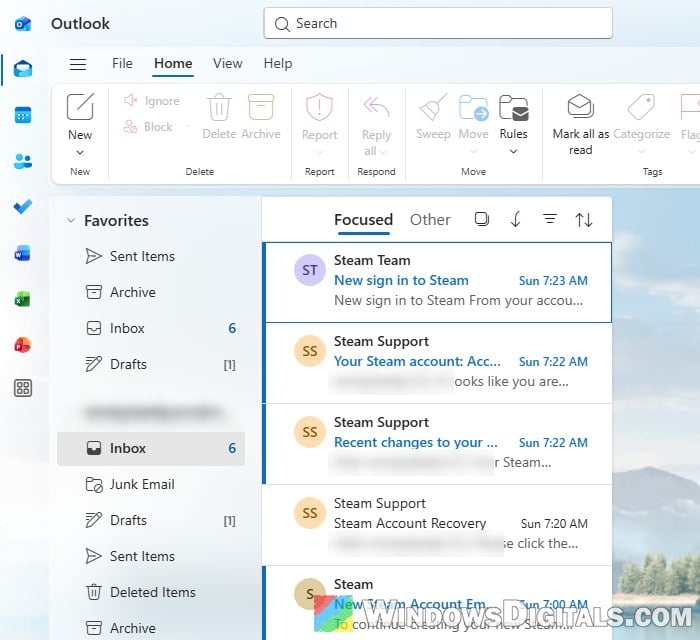Click the jump-to down arrow icon in list header
The image size is (700, 640).
(516, 219)
